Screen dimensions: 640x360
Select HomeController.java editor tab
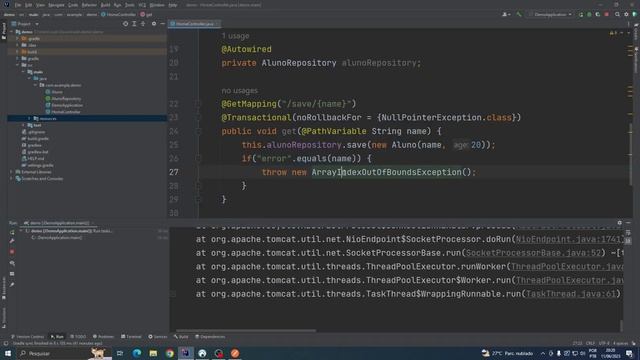[x=194, y=24]
